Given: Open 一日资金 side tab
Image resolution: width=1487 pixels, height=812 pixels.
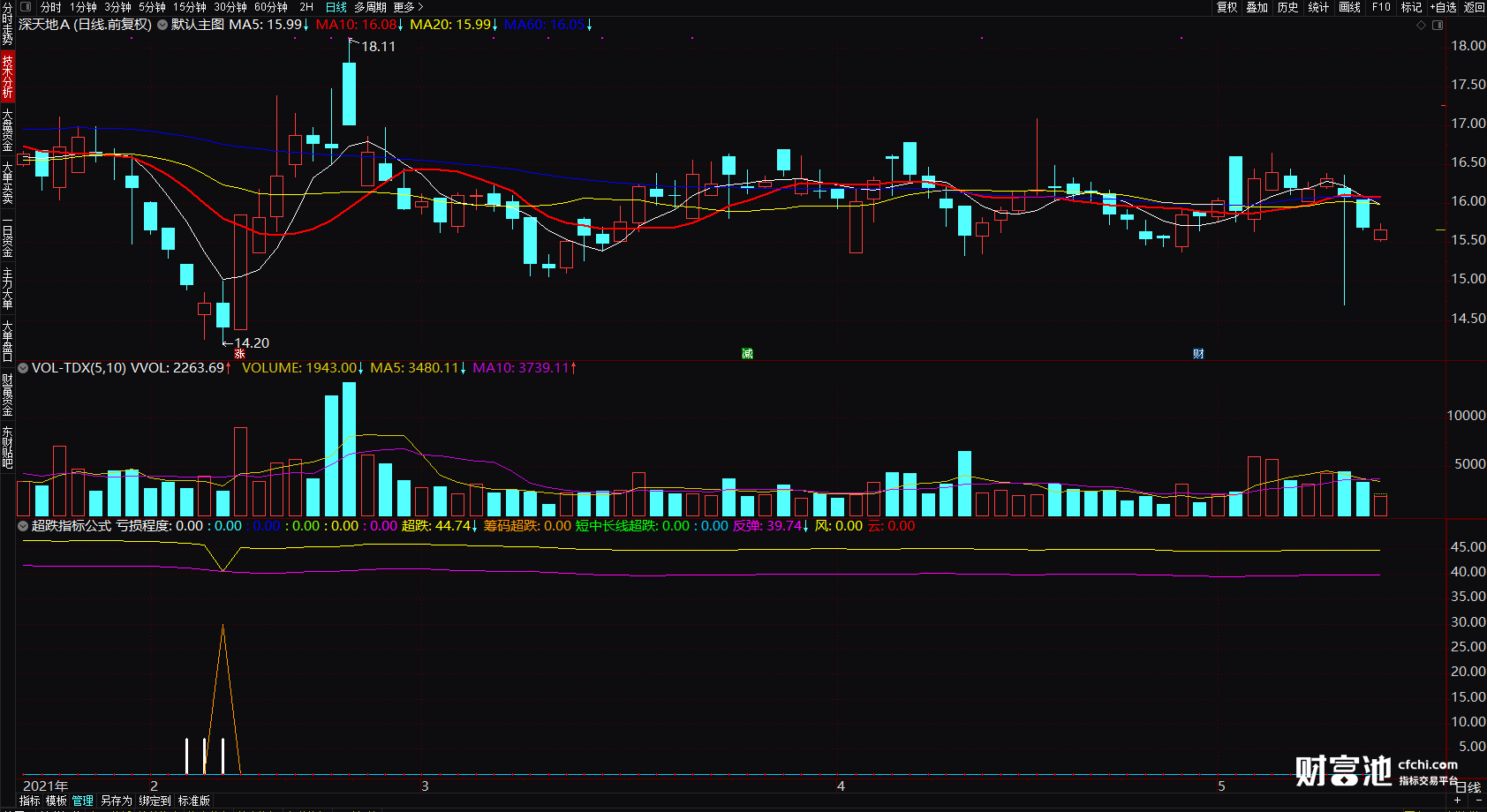Looking at the screenshot, I should pyautogui.click(x=7, y=237).
